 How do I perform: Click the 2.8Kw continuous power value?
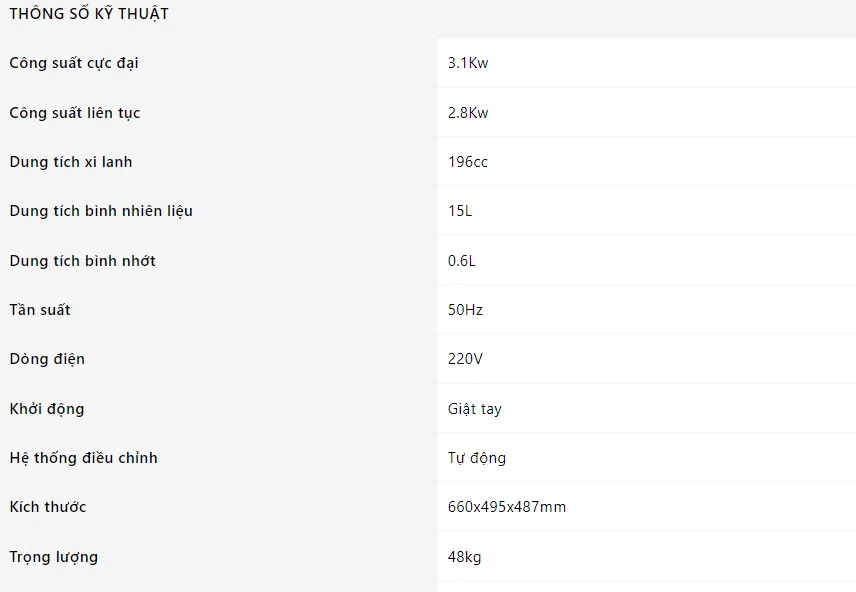click(x=468, y=113)
